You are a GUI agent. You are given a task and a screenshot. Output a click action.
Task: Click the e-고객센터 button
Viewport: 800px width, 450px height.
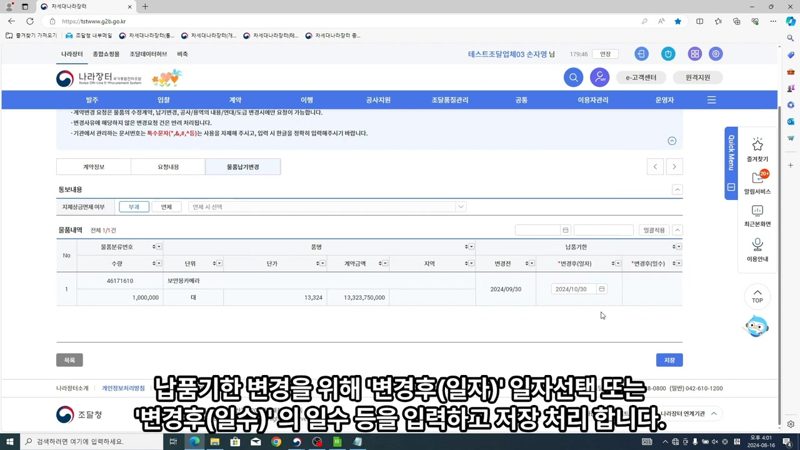tap(641, 78)
